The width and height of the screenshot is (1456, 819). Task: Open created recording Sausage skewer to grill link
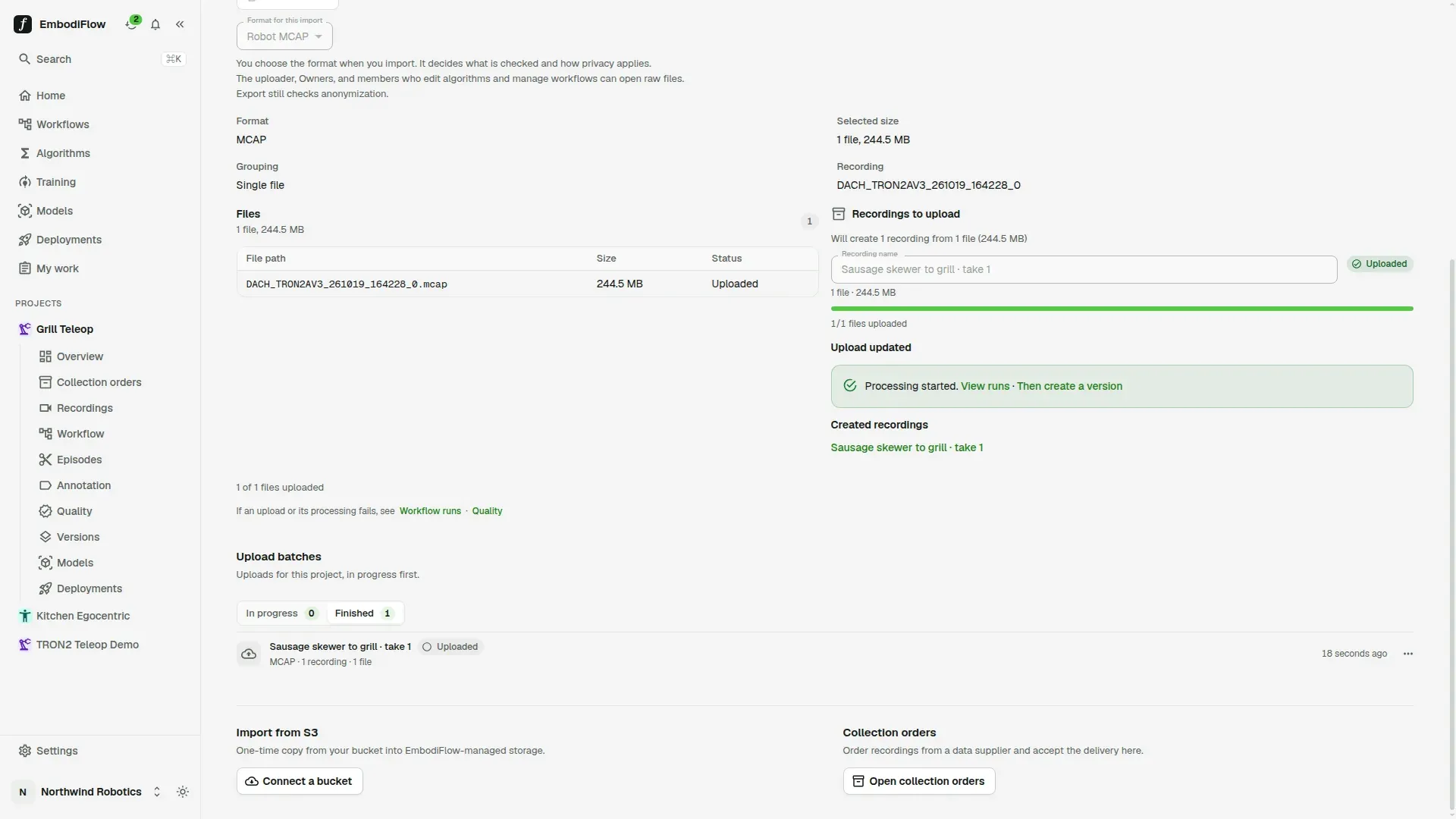tap(907, 447)
